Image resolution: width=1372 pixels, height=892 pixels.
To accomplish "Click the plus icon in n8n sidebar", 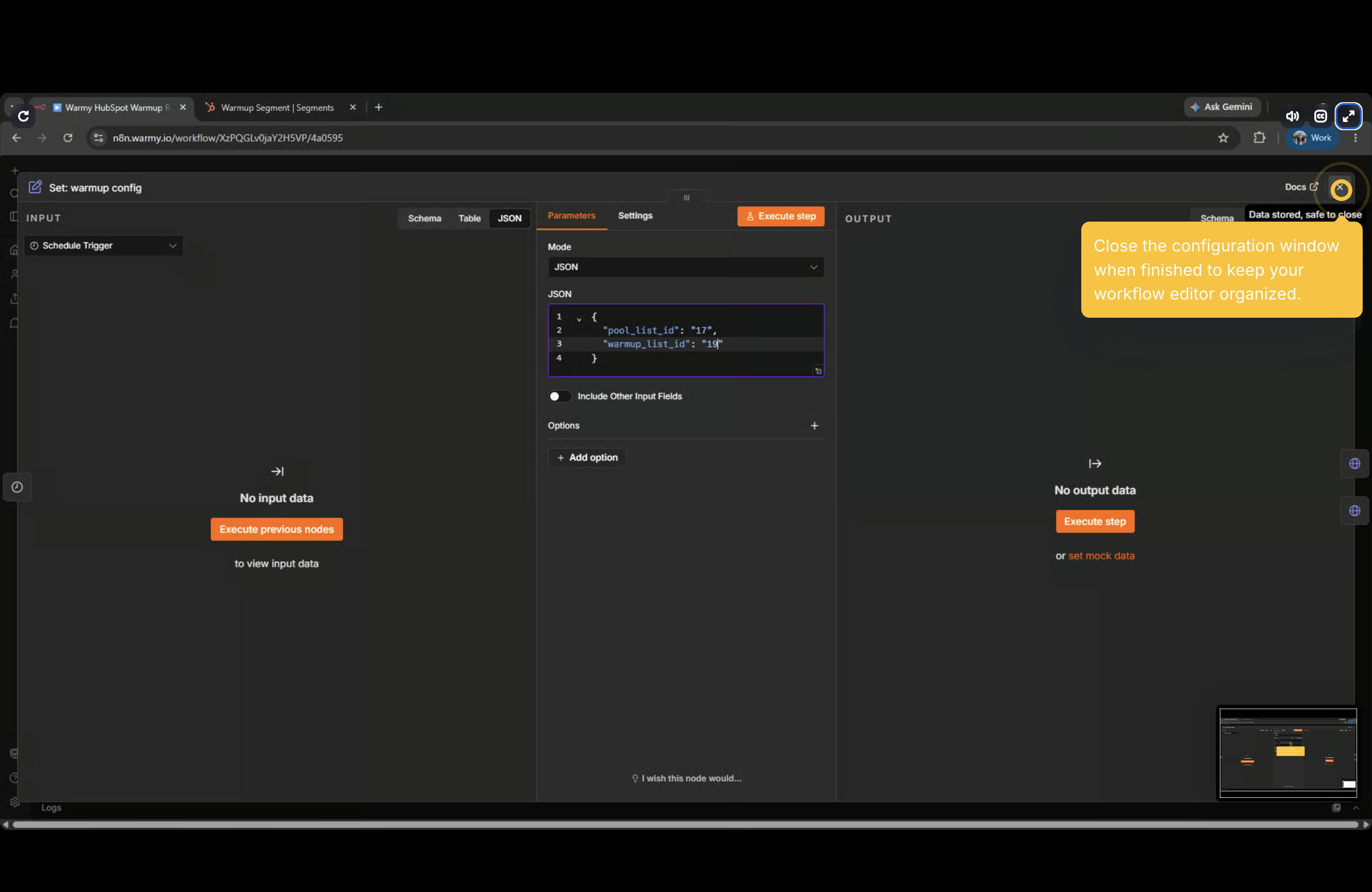I will pos(15,171).
